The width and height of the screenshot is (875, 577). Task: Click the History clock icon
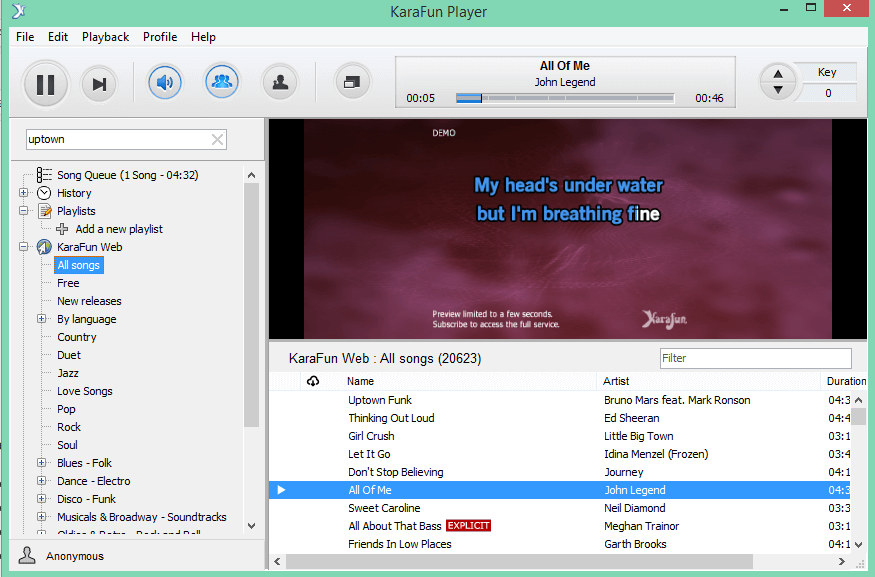coord(44,193)
